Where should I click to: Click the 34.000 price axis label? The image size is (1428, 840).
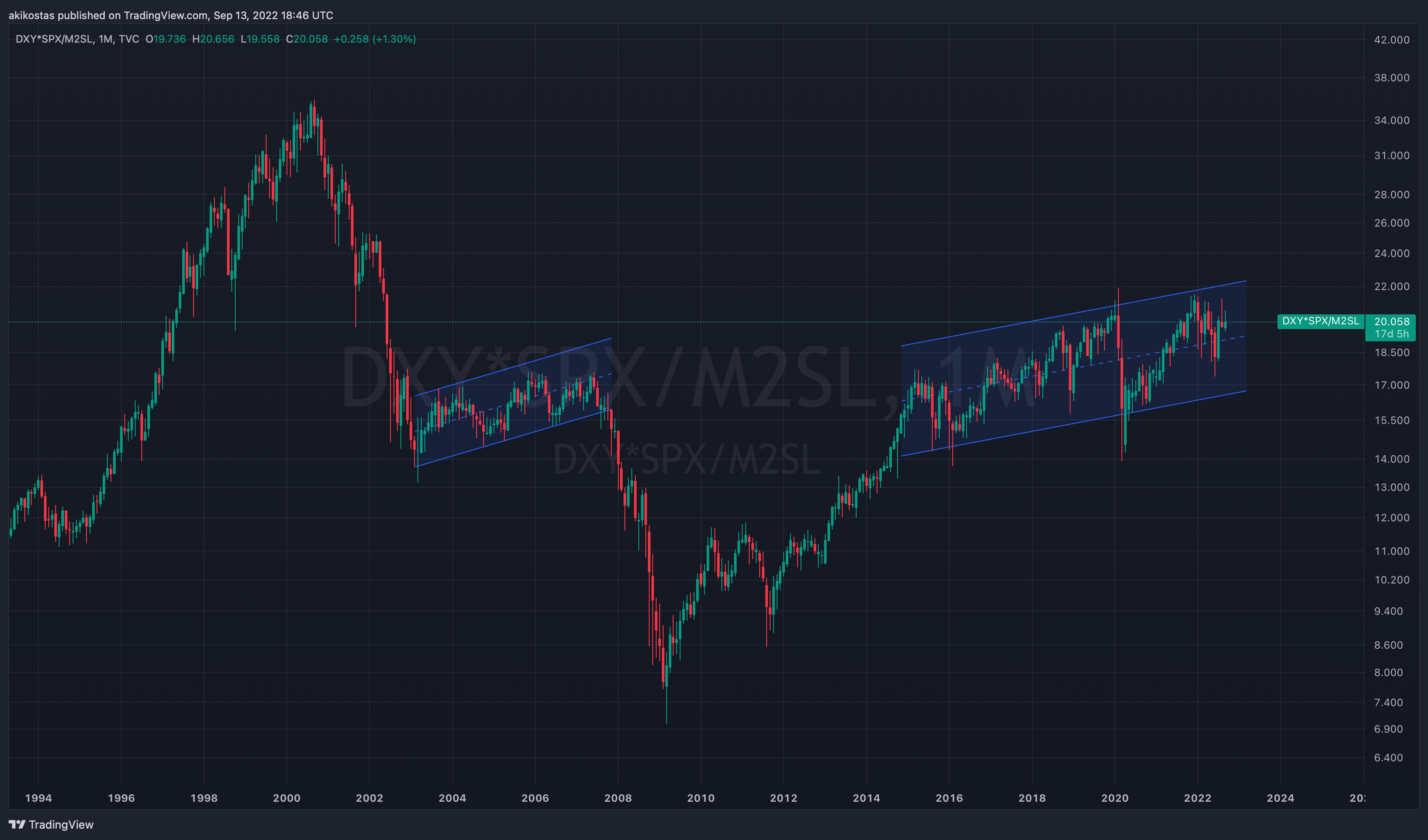(x=1392, y=120)
